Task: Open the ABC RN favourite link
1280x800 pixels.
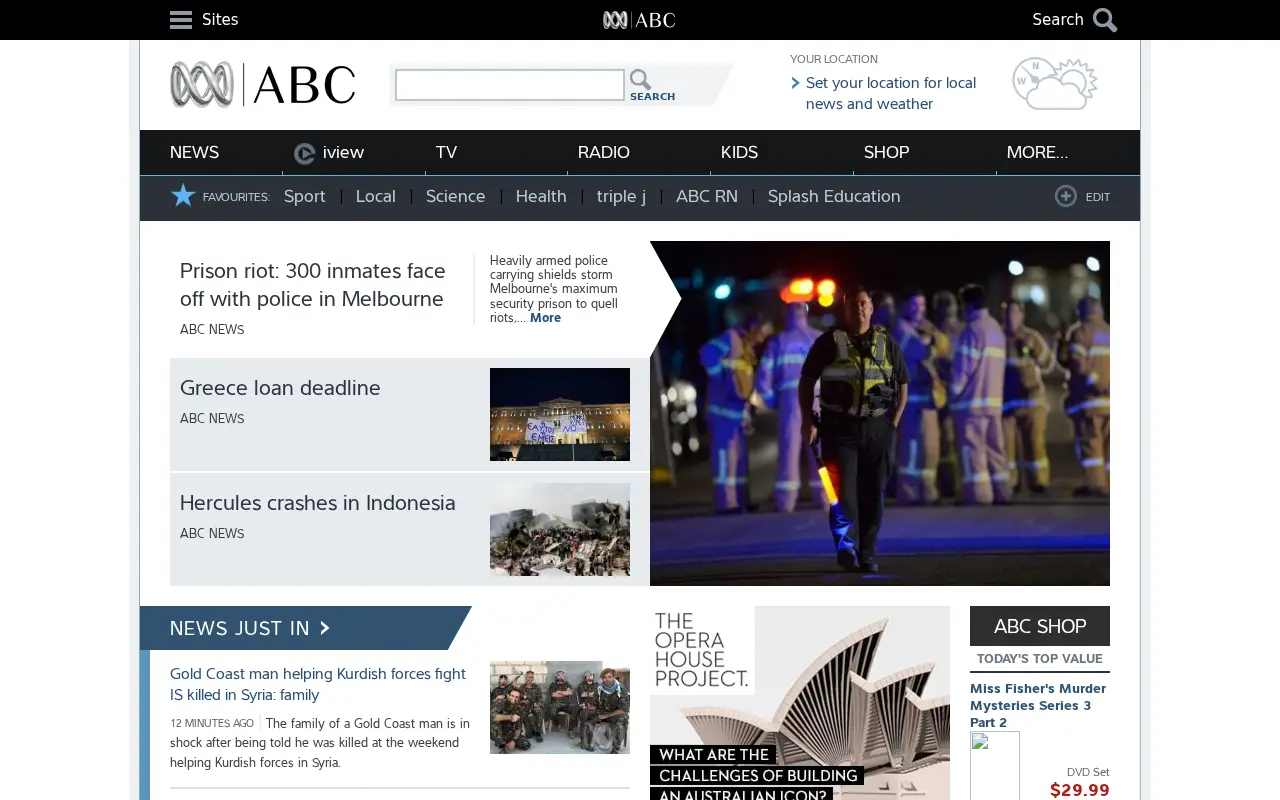Action: [707, 196]
